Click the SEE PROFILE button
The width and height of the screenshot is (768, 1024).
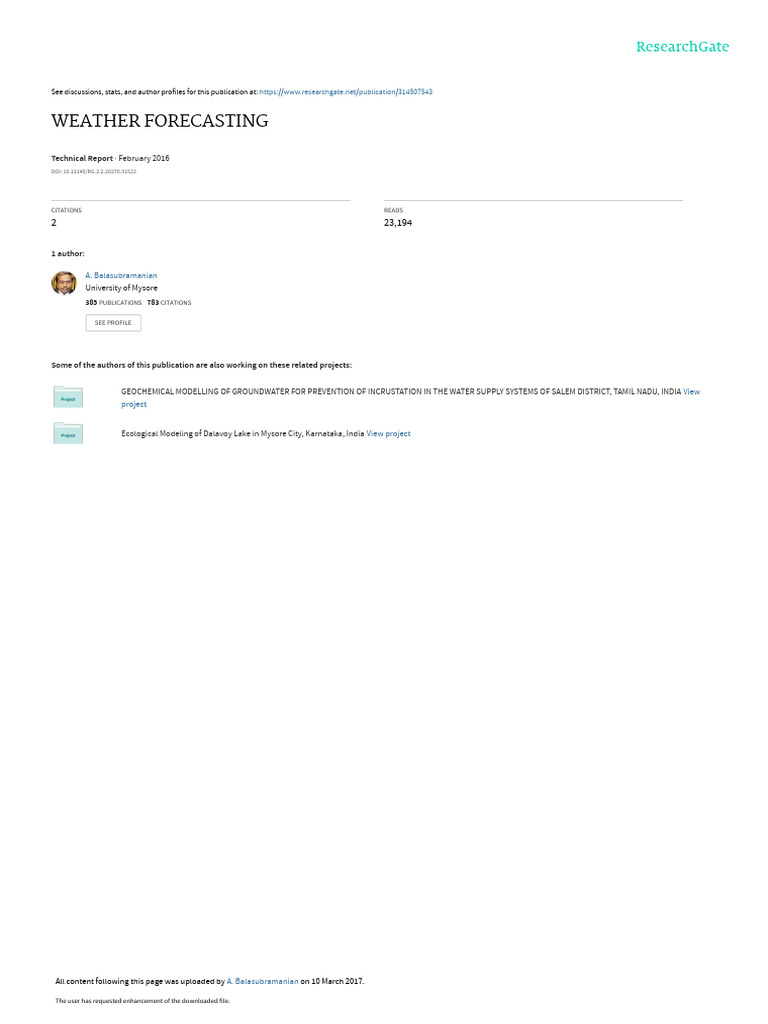pyautogui.click(x=113, y=323)
